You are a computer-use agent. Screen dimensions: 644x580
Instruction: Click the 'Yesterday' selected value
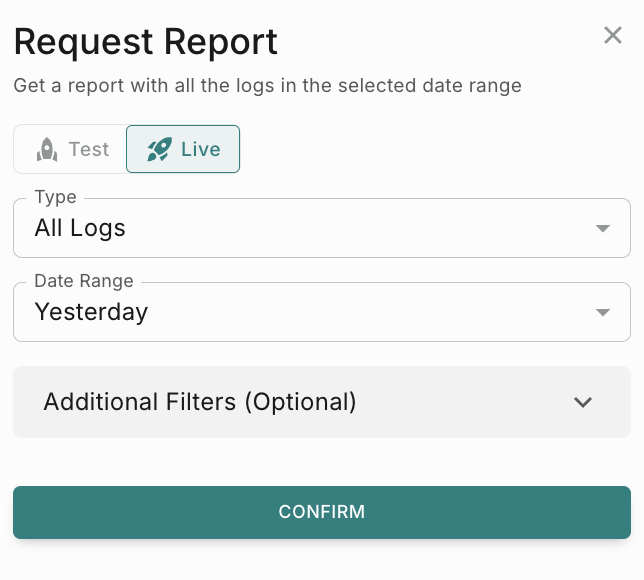pos(91,312)
